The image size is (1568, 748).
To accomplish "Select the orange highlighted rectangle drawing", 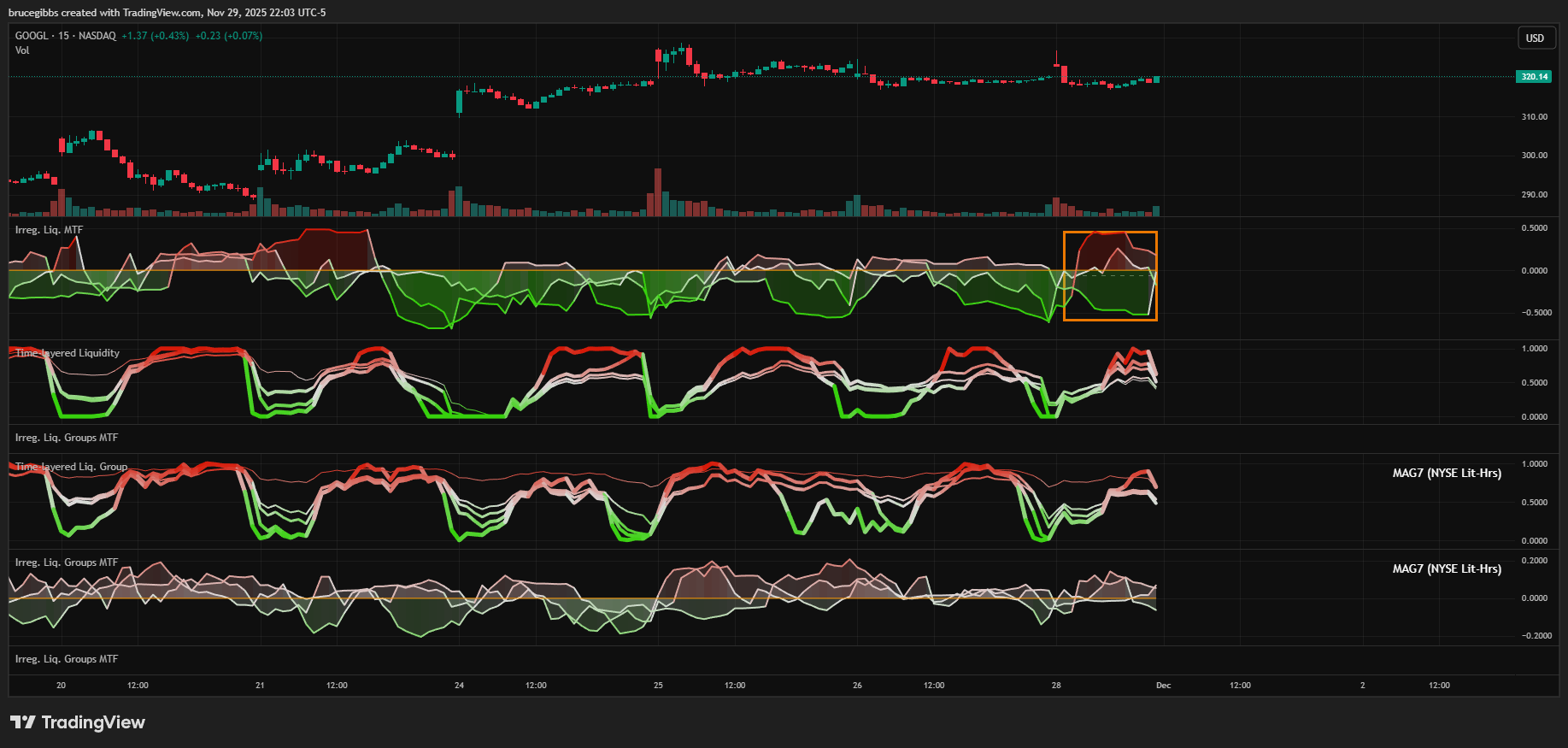I will (1110, 233).
